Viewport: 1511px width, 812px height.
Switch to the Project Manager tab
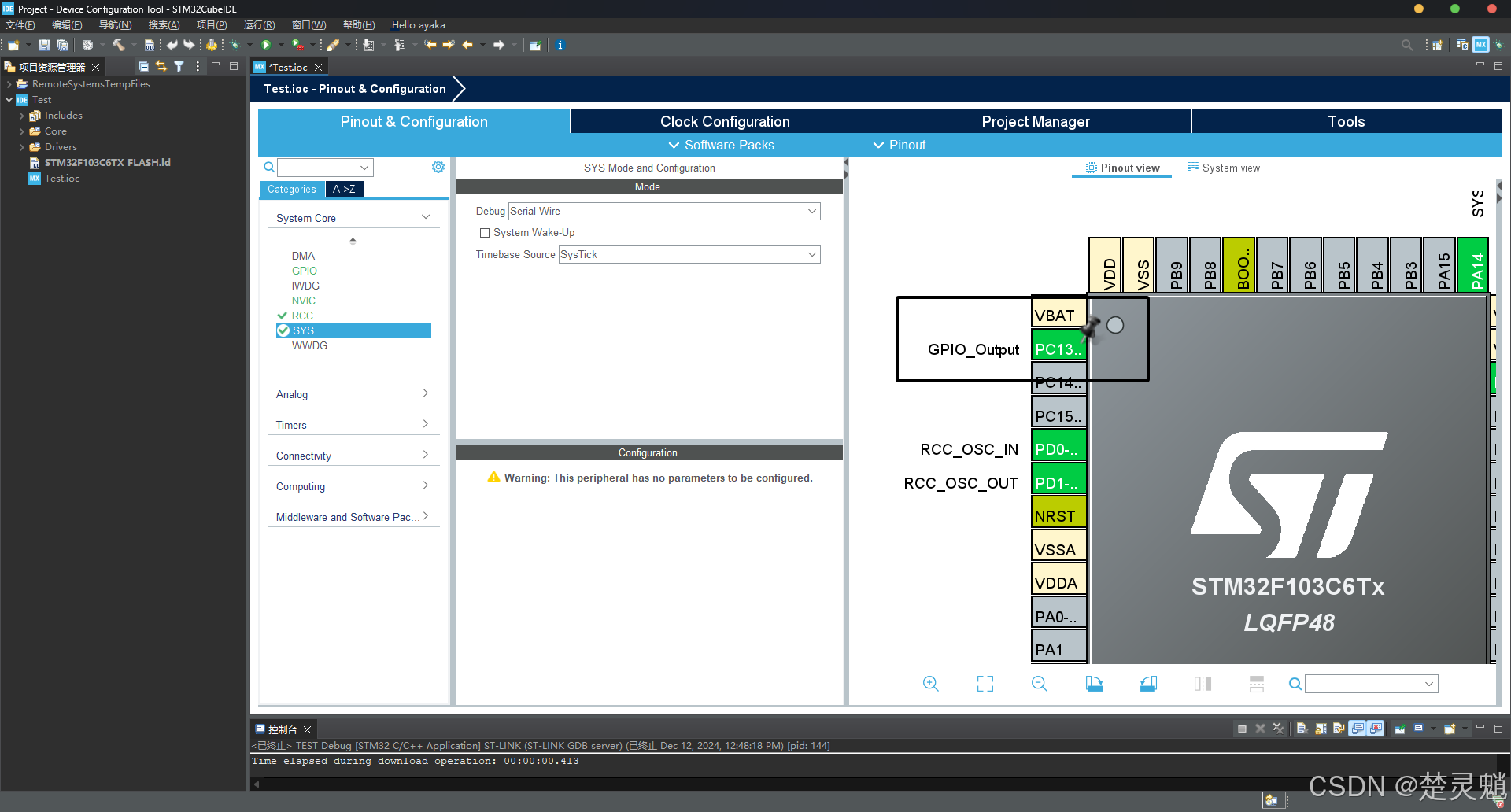click(1036, 121)
